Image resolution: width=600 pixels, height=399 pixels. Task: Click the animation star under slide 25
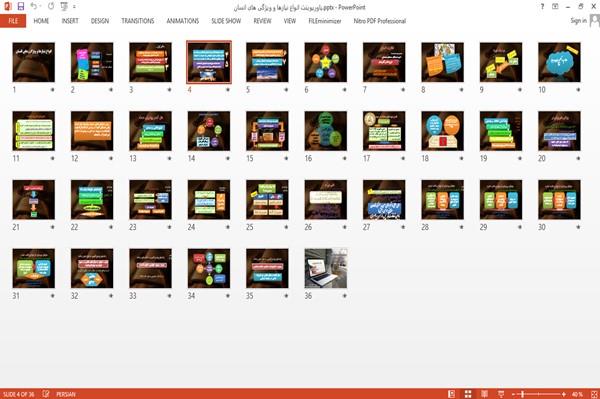pyautogui.click(x=286, y=227)
